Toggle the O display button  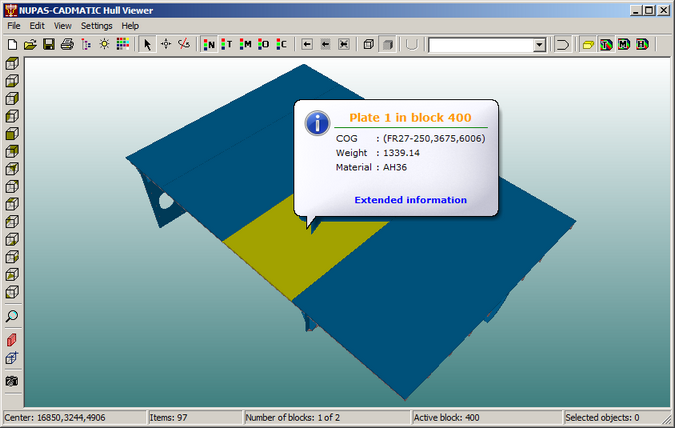pyautogui.click(x=263, y=44)
